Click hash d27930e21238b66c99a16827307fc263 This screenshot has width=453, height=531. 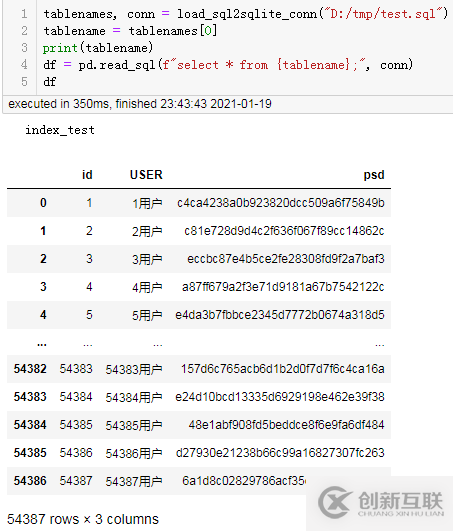(x=280, y=453)
